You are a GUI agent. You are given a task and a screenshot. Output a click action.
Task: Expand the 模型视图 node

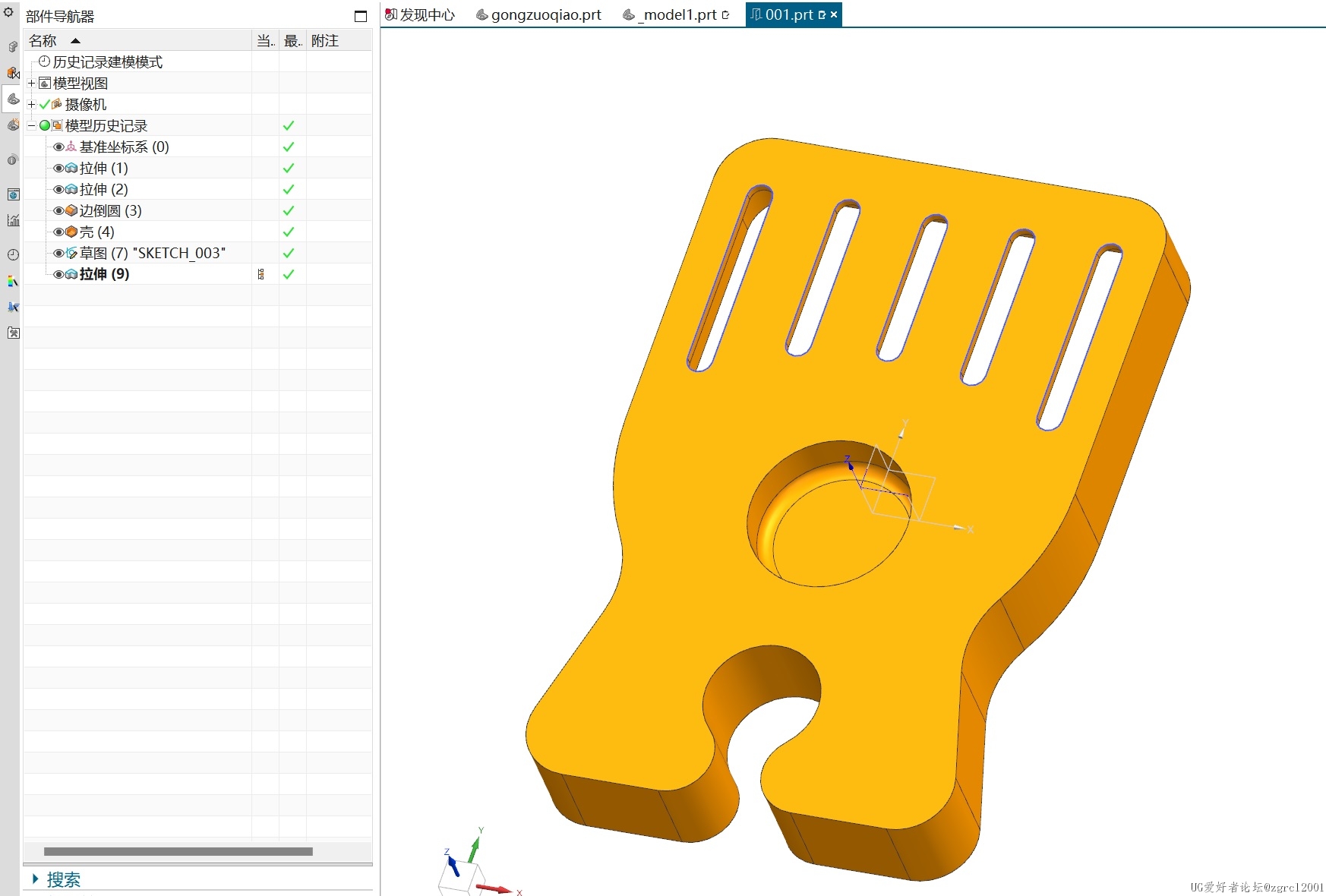(x=32, y=83)
